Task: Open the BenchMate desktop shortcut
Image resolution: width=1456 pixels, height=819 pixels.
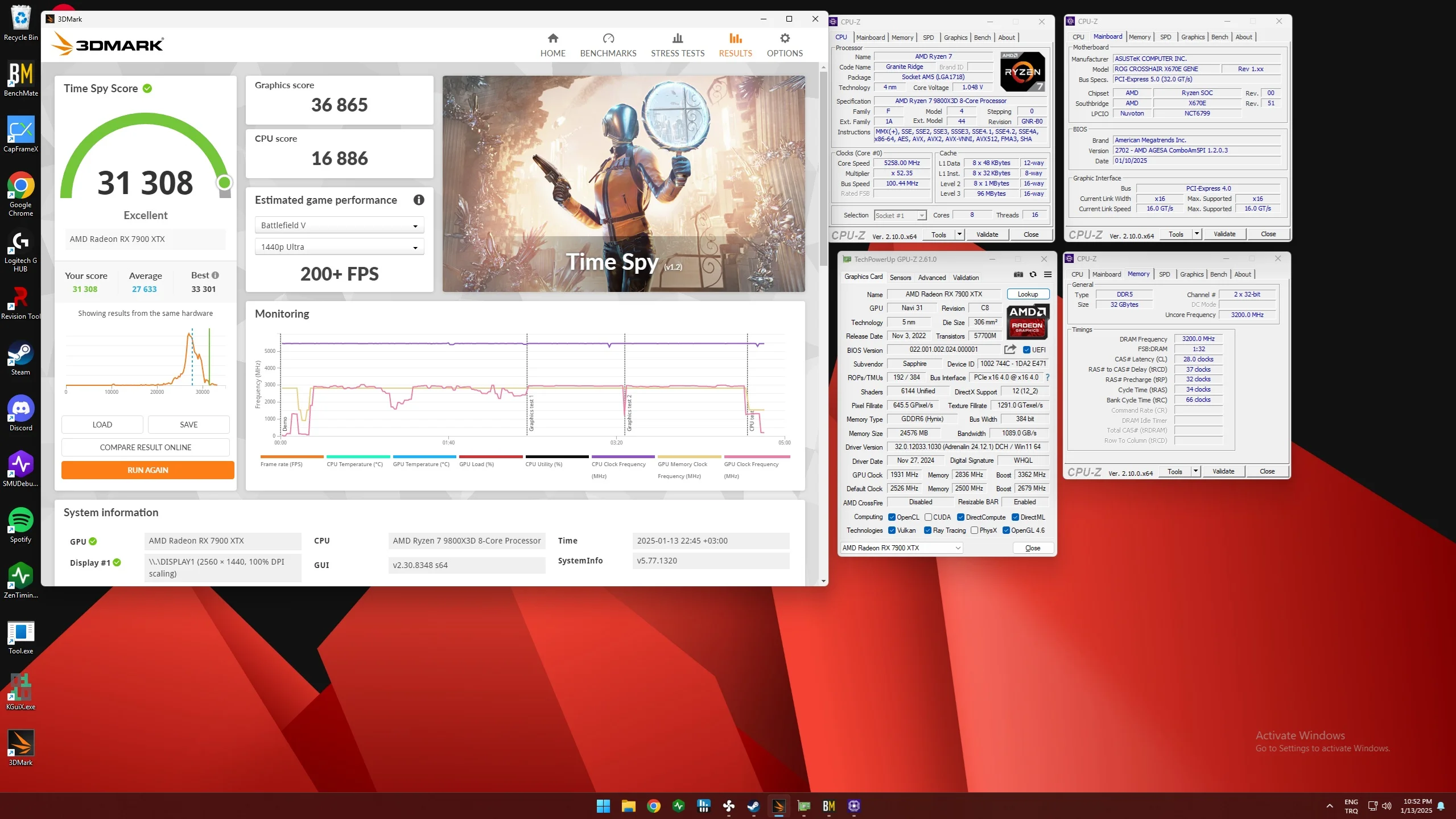Action: click(21, 80)
